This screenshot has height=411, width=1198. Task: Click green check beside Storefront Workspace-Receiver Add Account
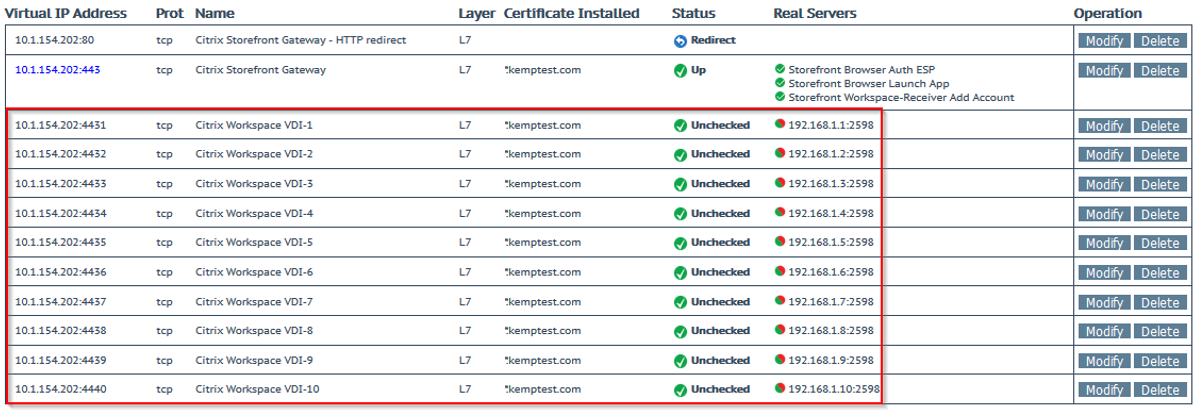[x=780, y=97]
